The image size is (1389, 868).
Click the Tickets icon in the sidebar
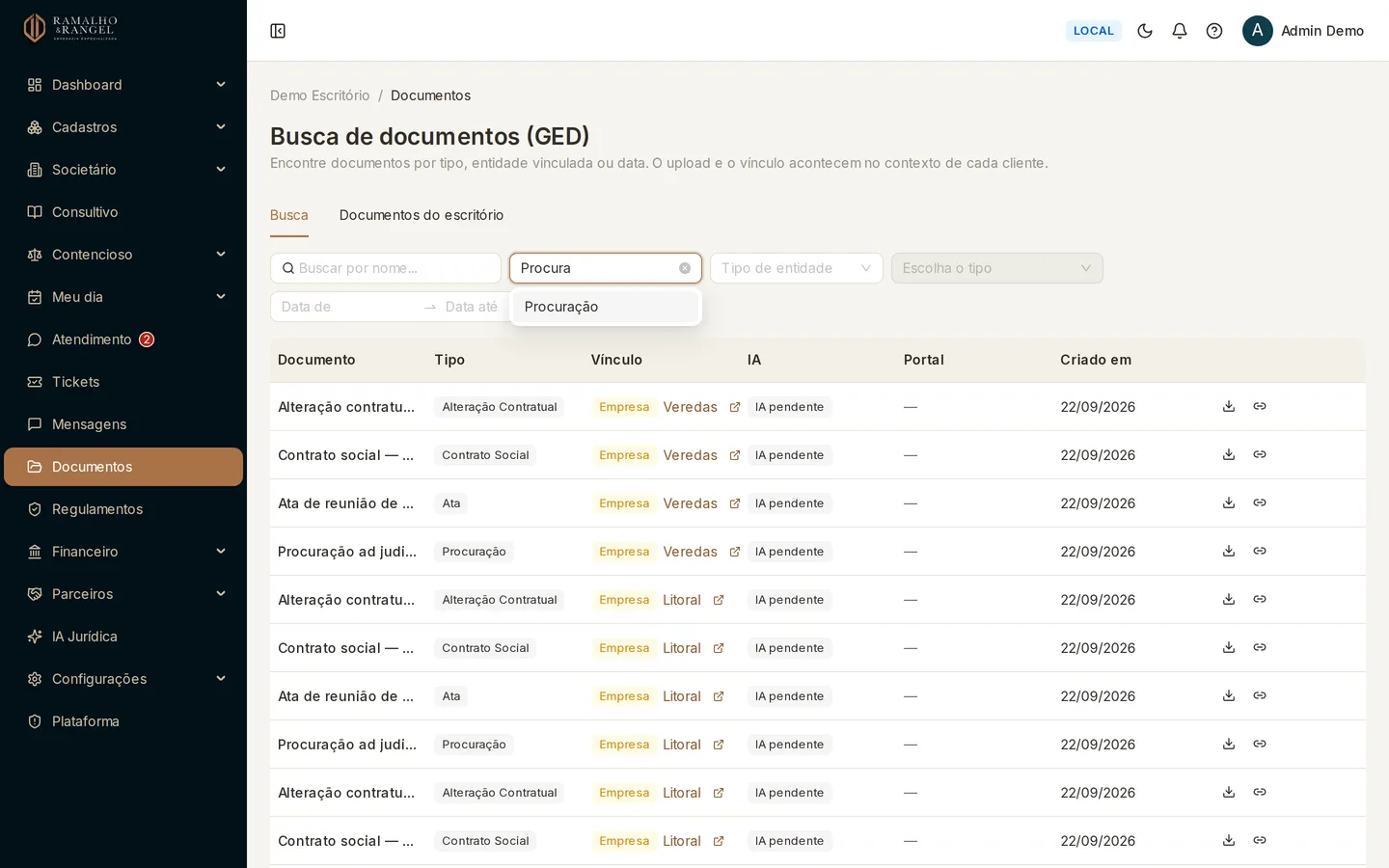click(35, 382)
